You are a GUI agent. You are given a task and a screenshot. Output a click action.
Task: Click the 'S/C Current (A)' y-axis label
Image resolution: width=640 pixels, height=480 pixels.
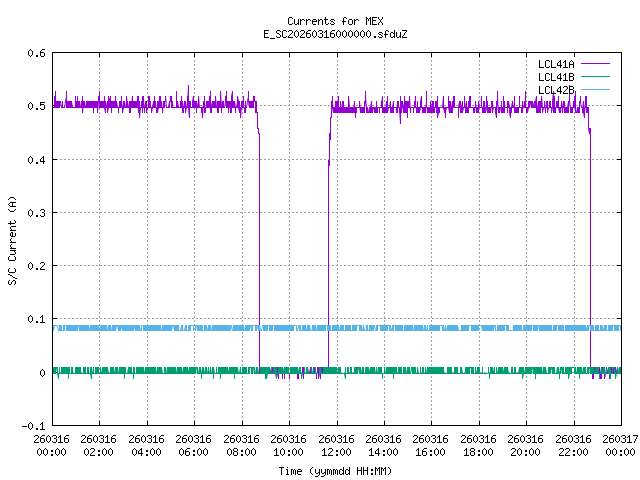point(13,240)
